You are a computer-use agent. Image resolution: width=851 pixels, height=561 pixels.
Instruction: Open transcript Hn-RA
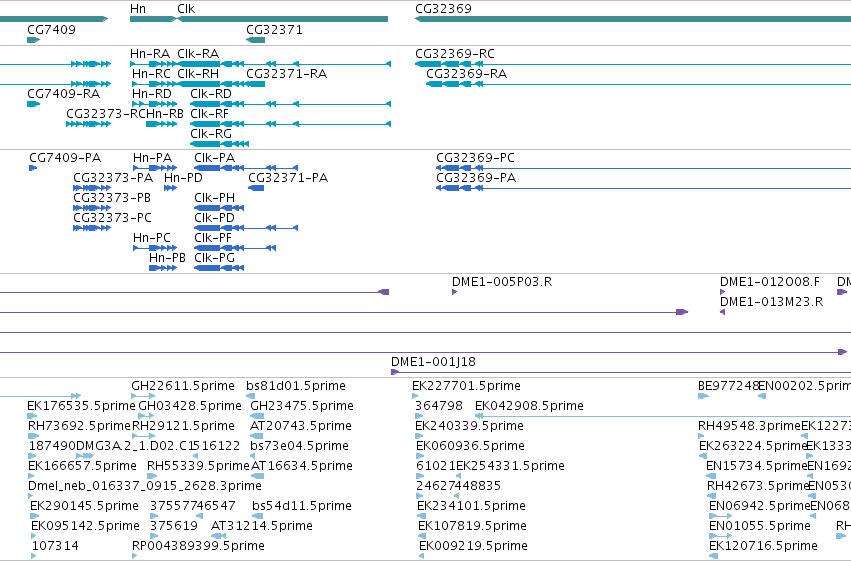click(x=150, y=54)
